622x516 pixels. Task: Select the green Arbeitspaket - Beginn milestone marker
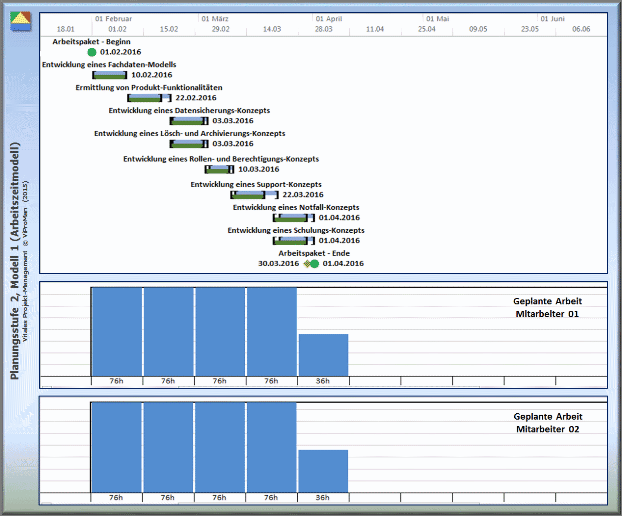point(92,52)
